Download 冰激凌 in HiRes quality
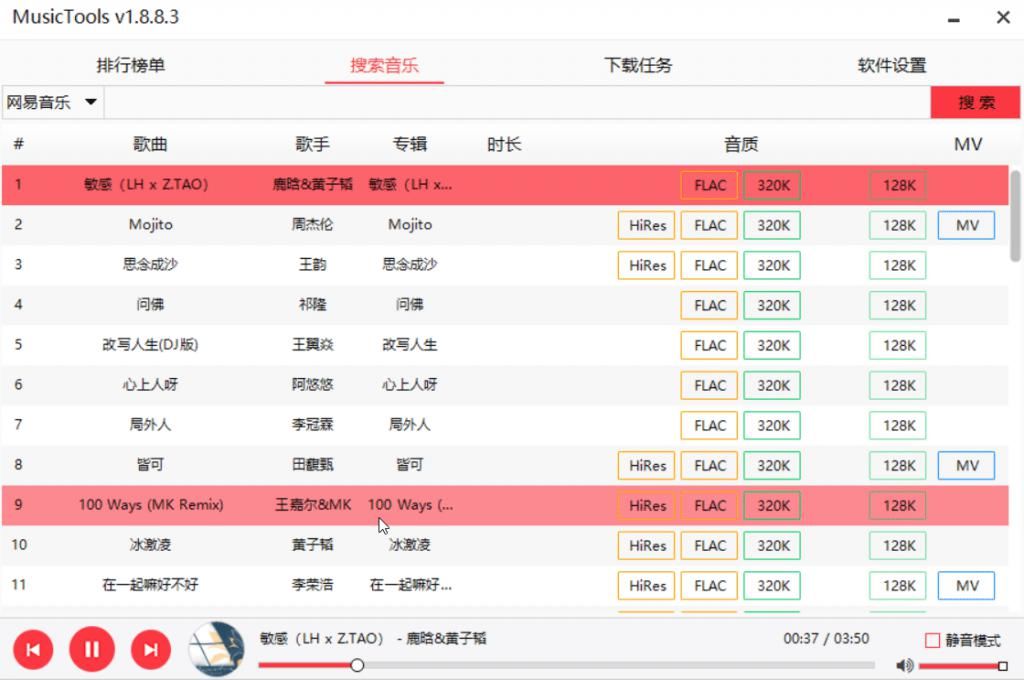Screen dimensions: 1024x680 pos(645,545)
